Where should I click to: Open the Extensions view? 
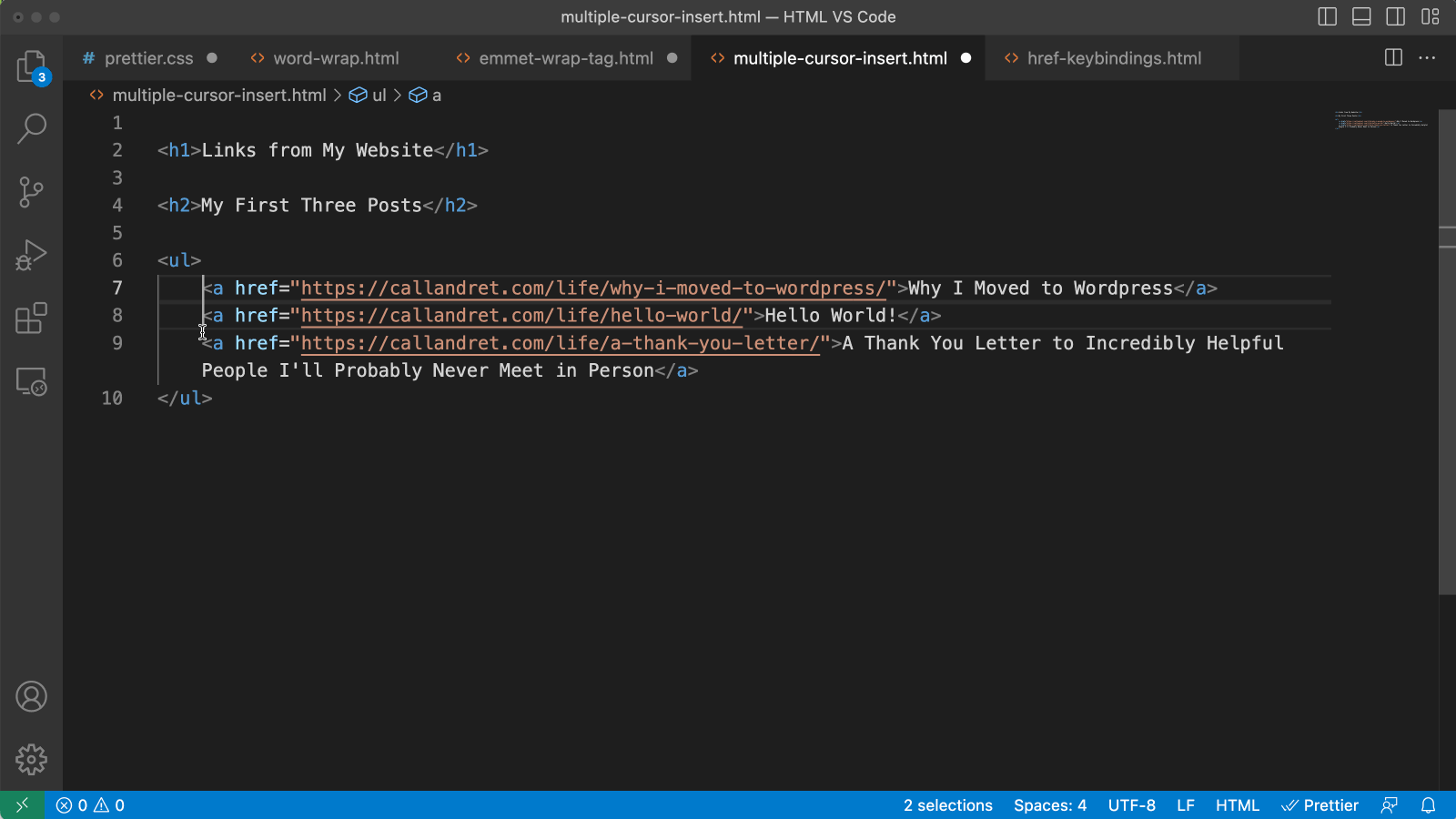coord(31,318)
